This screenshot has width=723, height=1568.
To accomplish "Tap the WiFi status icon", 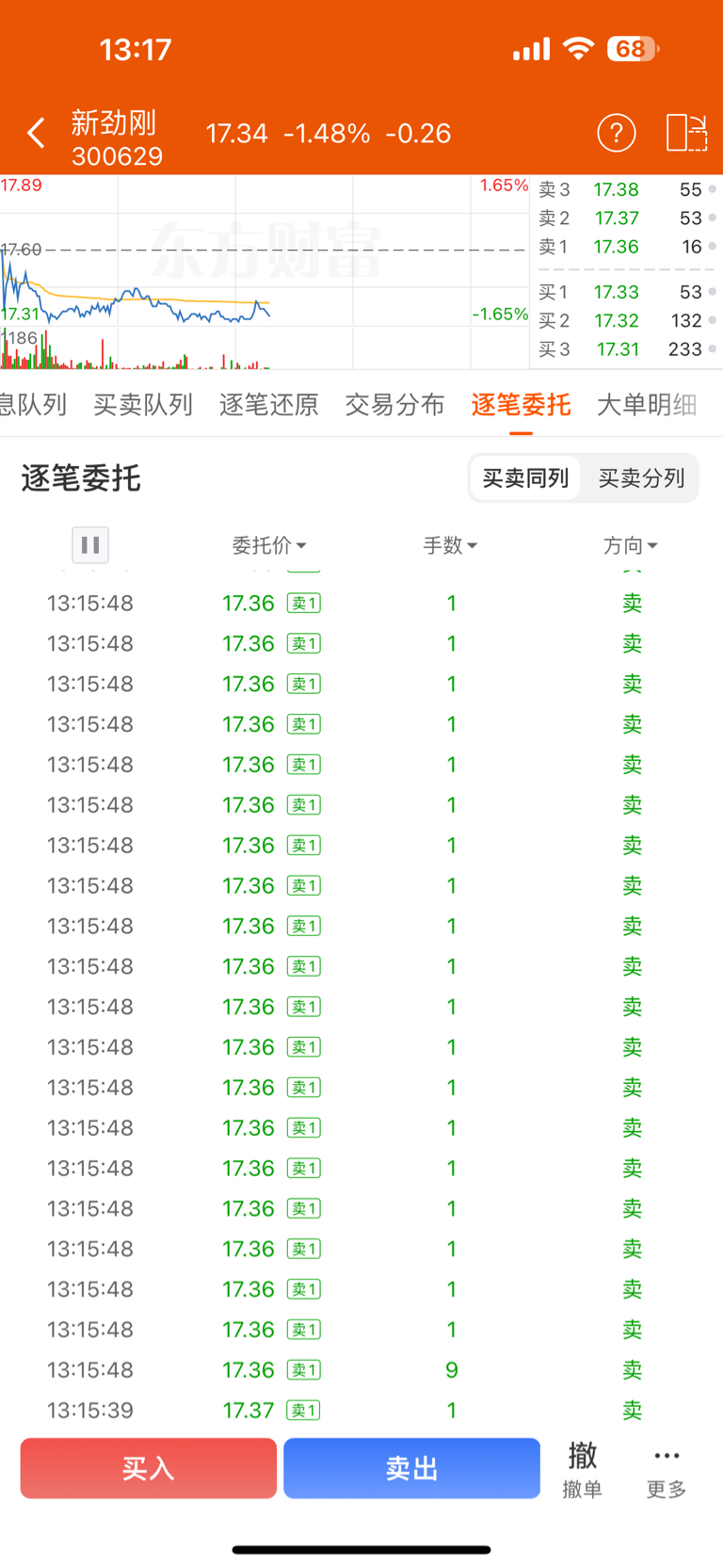I will (578, 49).
